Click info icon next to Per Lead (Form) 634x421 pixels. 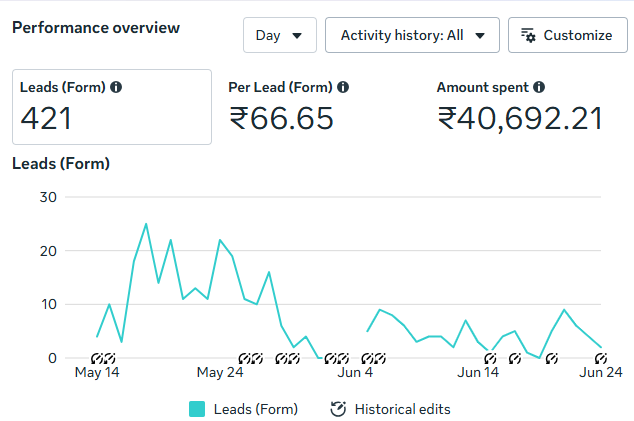tap(343, 87)
